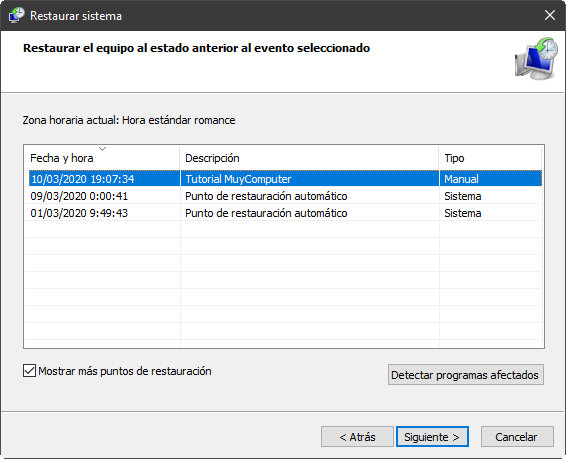
Task: Click the 01/03/2020 row's Punto de restauración automático
Action: click(x=266, y=213)
